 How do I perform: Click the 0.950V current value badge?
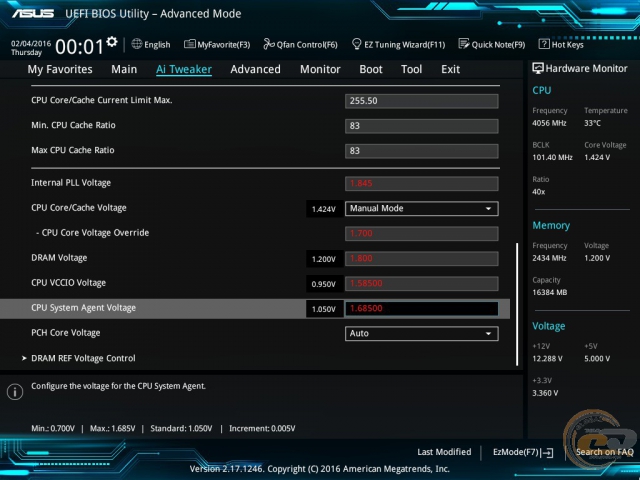[324, 284]
